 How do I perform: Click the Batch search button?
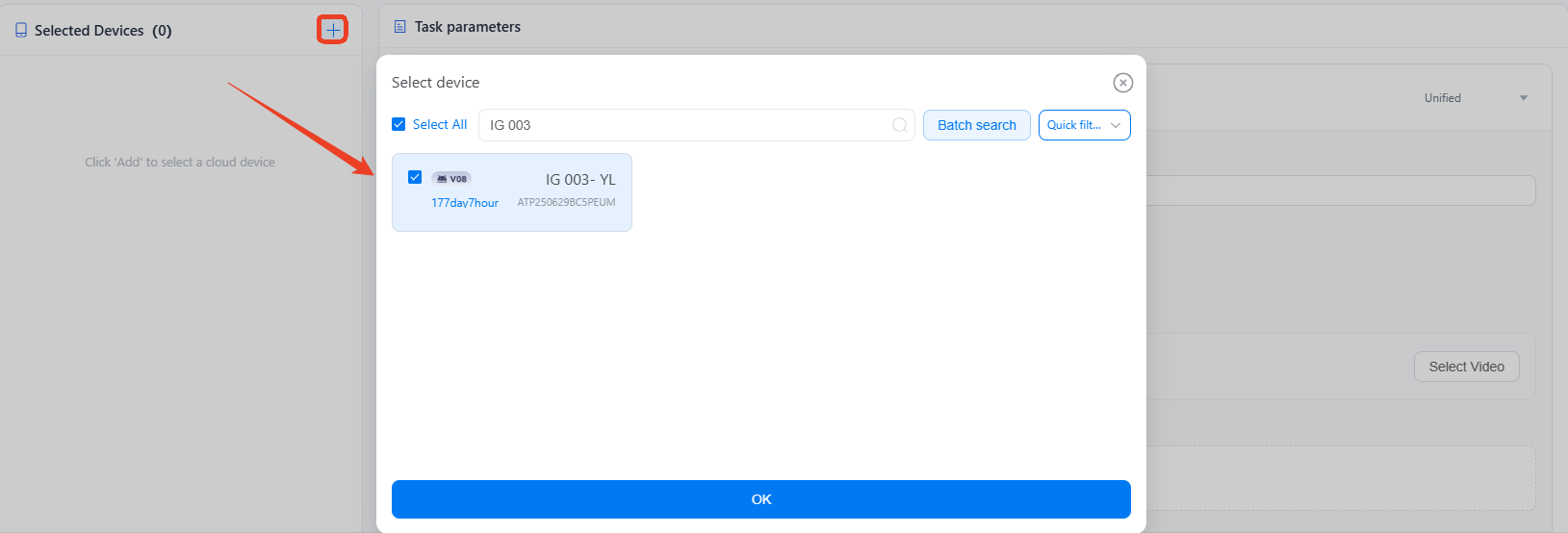point(977,125)
